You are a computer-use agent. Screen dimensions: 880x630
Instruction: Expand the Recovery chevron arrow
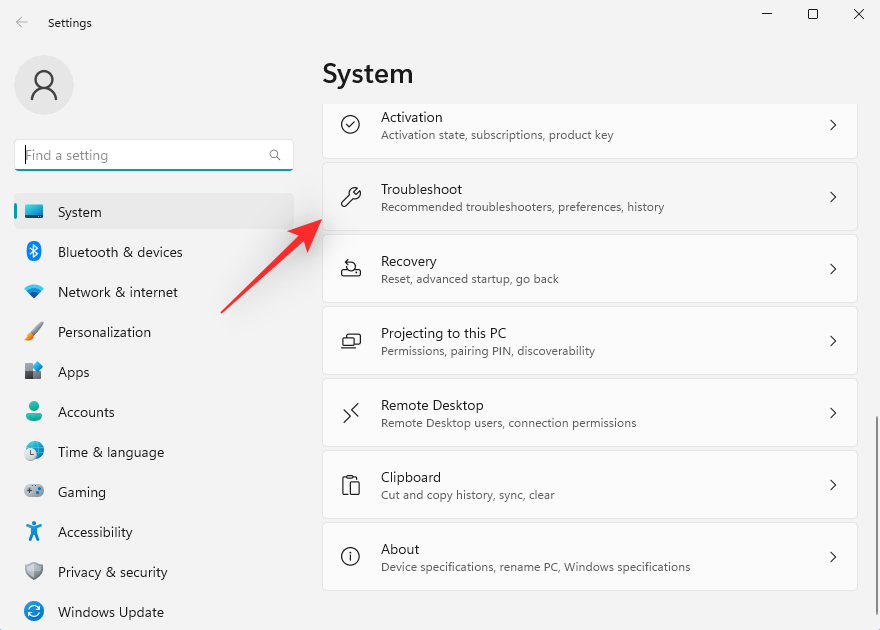(x=833, y=269)
